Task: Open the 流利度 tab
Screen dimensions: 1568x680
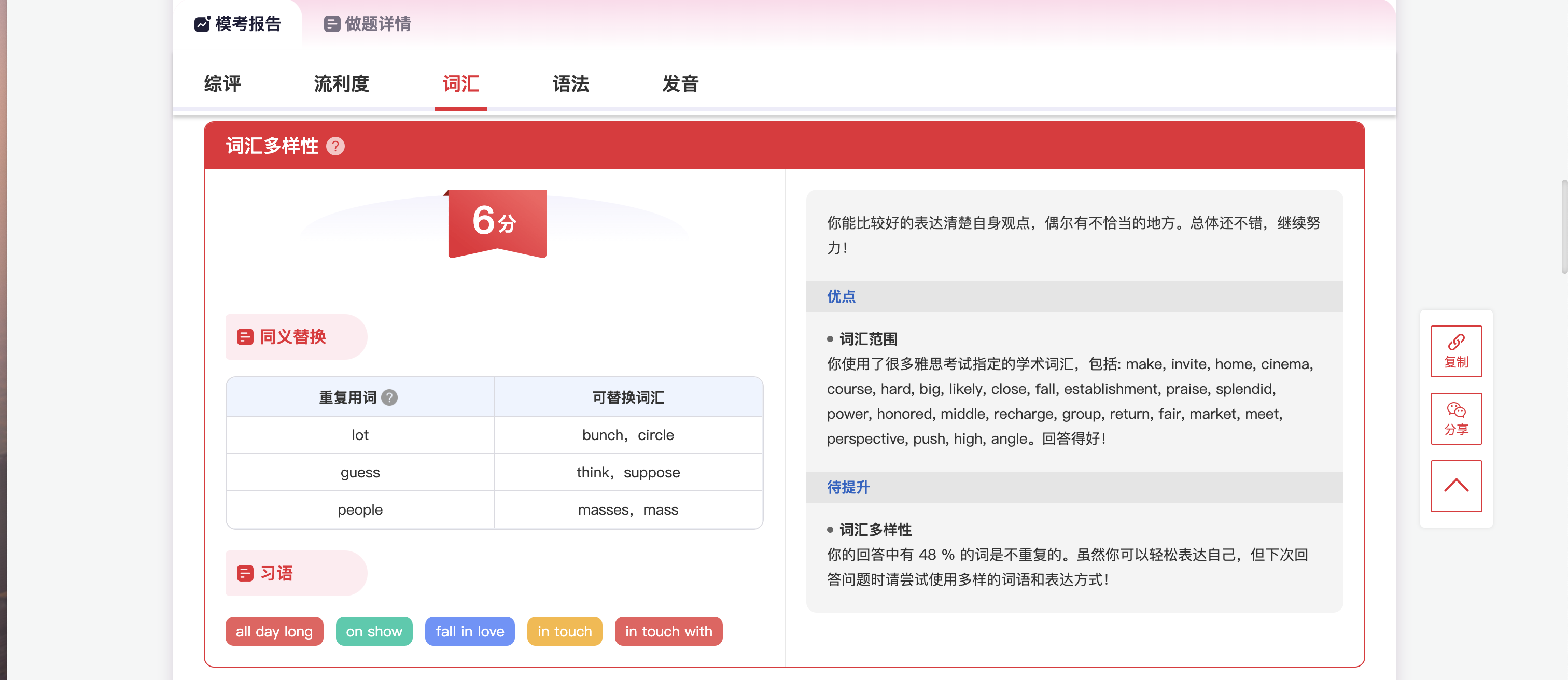Action: point(342,84)
